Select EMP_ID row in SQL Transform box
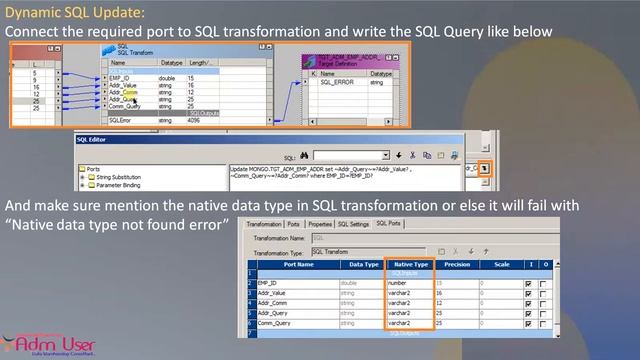 coord(163,78)
